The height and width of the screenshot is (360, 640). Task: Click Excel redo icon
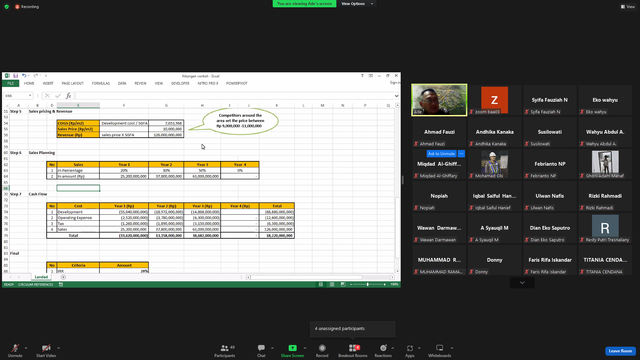coord(36,76)
